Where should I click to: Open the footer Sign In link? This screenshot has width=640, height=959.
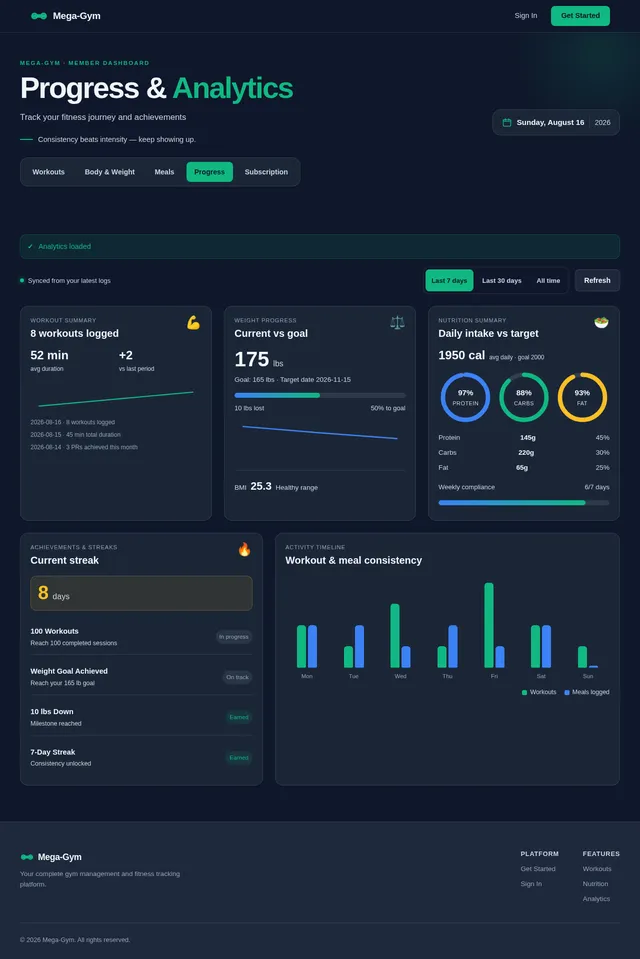click(x=531, y=884)
